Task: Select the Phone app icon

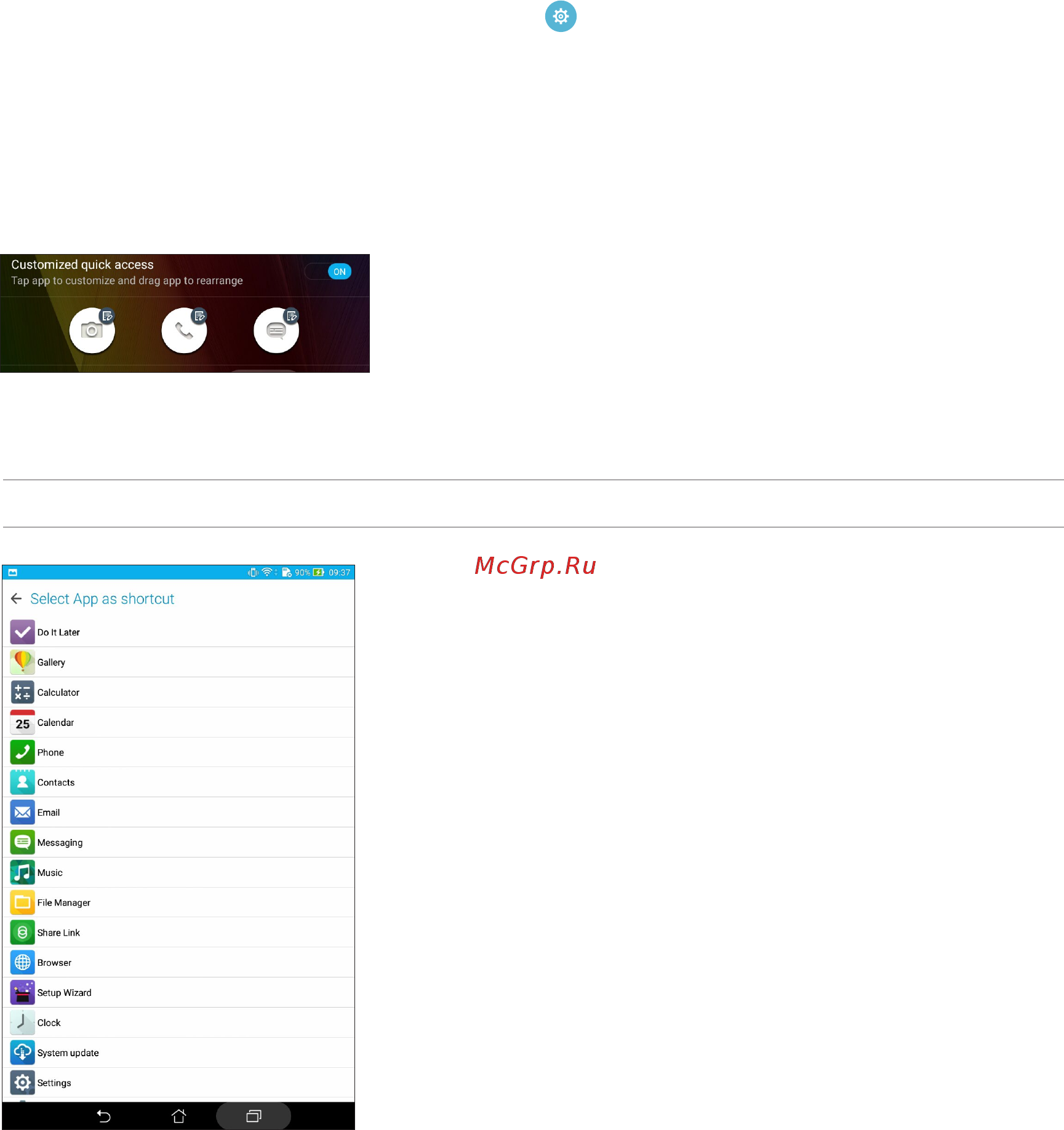Action: (x=23, y=752)
